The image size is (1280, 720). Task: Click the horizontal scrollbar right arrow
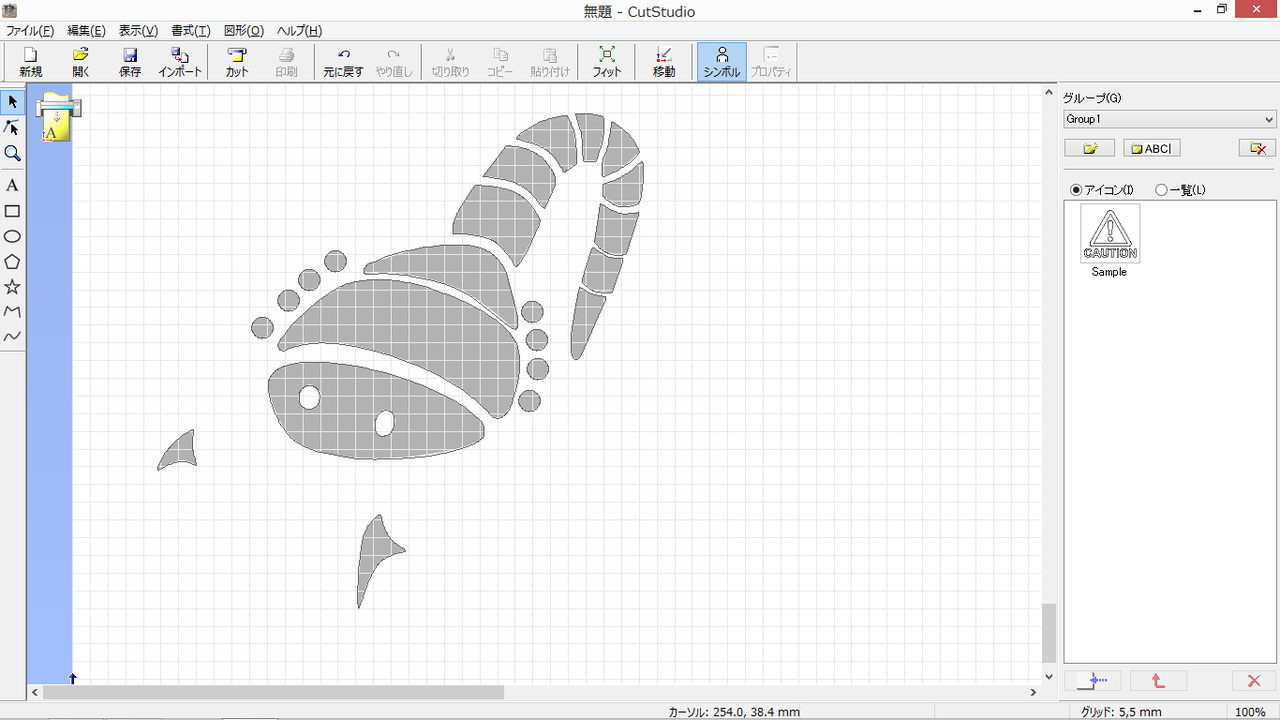pos(1033,692)
